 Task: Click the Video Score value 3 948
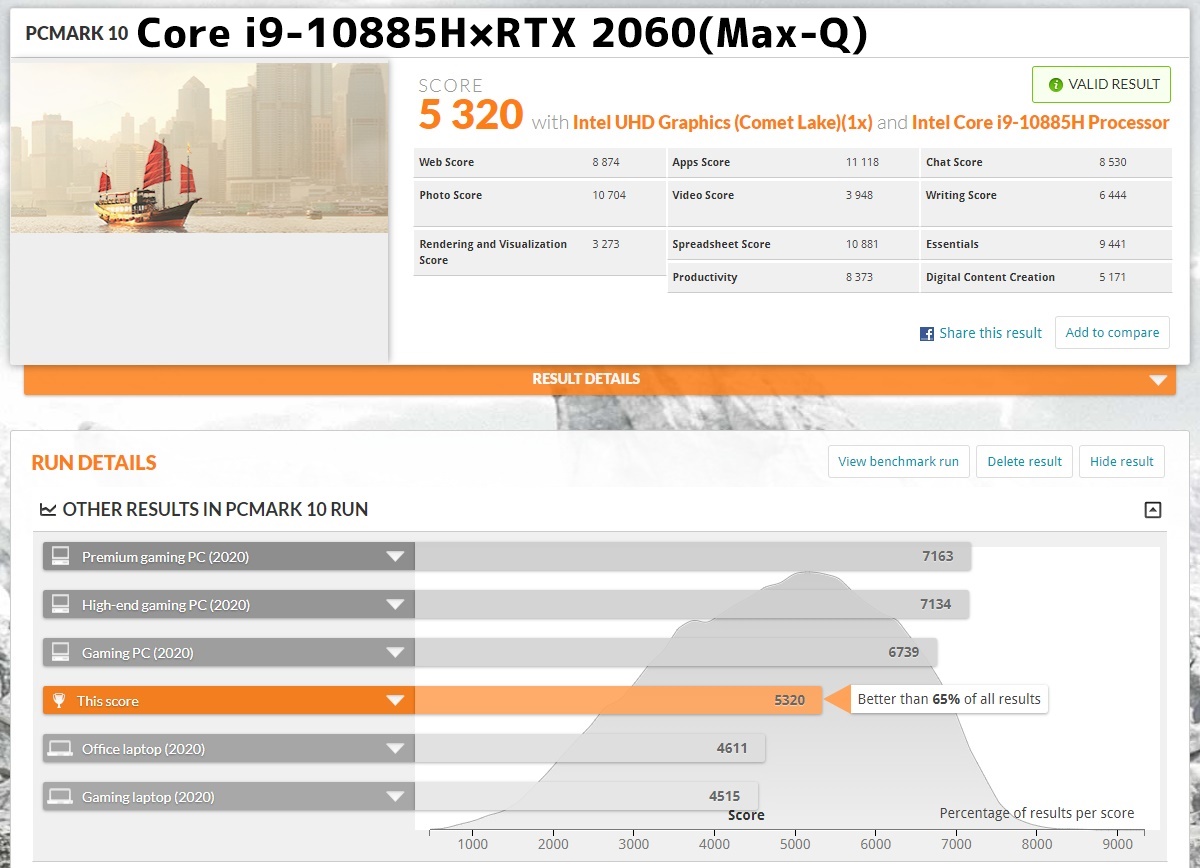859,196
